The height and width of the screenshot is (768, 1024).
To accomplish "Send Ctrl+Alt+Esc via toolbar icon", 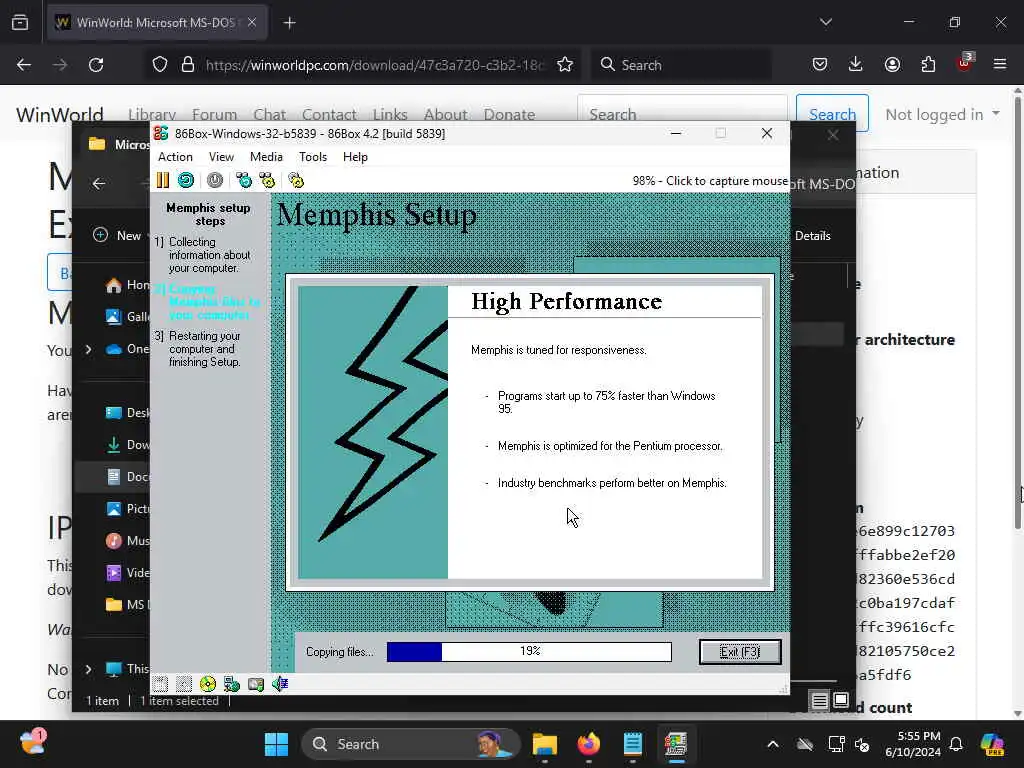I will (x=267, y=180).
